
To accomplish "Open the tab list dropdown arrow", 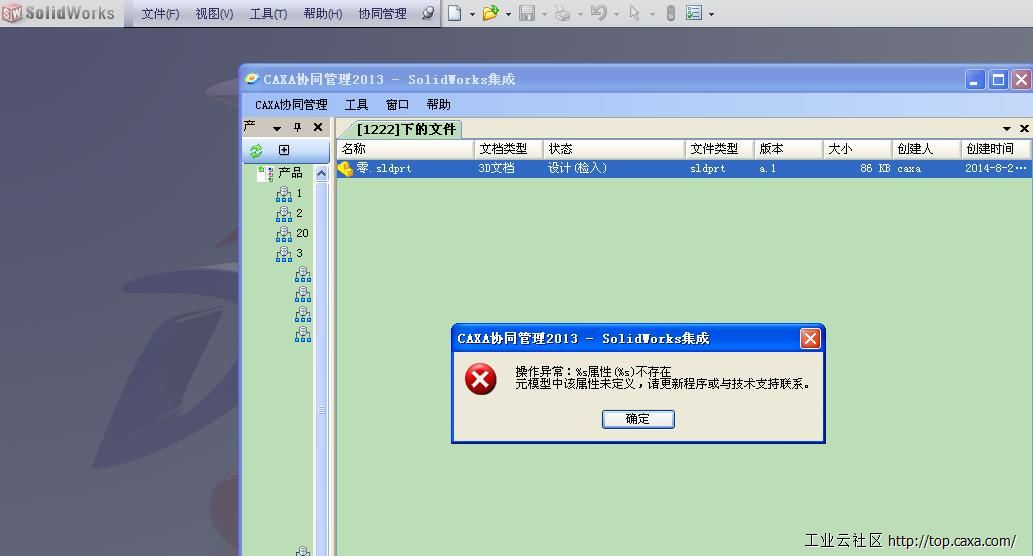I will [x=1007, y=128].
